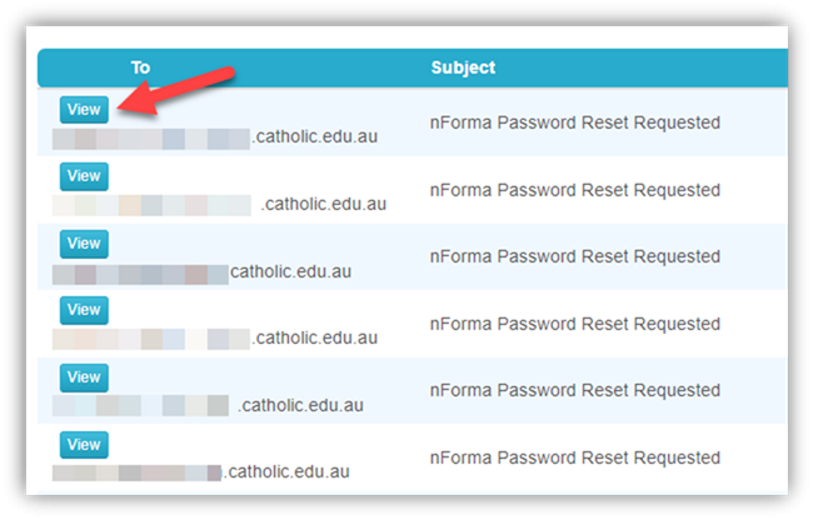Select the last row's Password Reset subject
This screenshot has height=520, width=813.
point(575,458)
